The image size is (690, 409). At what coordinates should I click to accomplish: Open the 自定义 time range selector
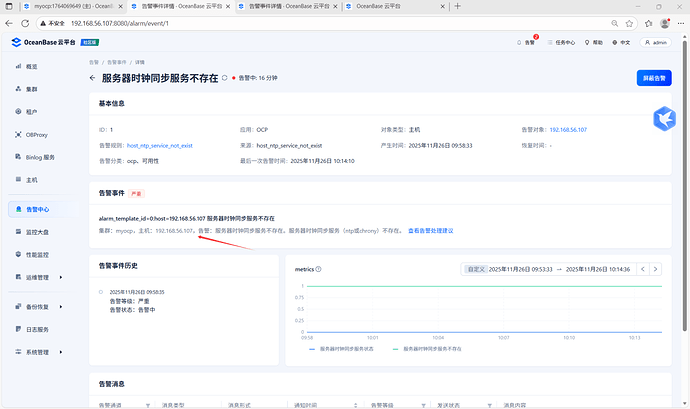(476, 269)
